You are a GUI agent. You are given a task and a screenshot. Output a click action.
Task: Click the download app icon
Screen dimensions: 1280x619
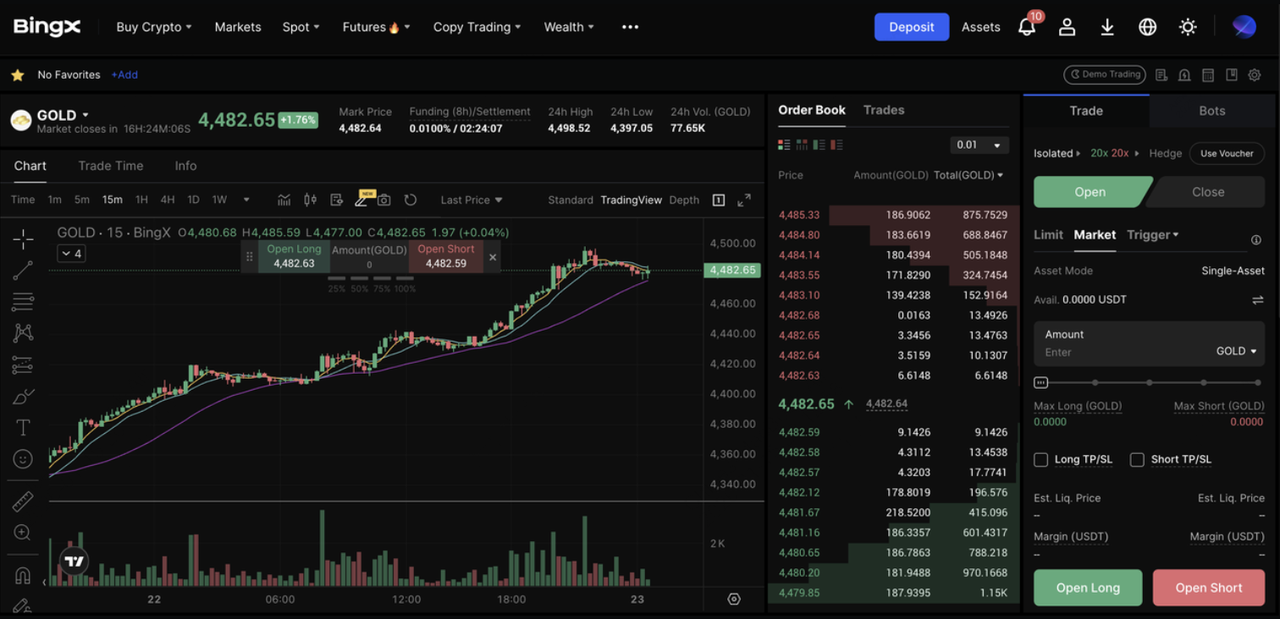(x=1107, y=27)
